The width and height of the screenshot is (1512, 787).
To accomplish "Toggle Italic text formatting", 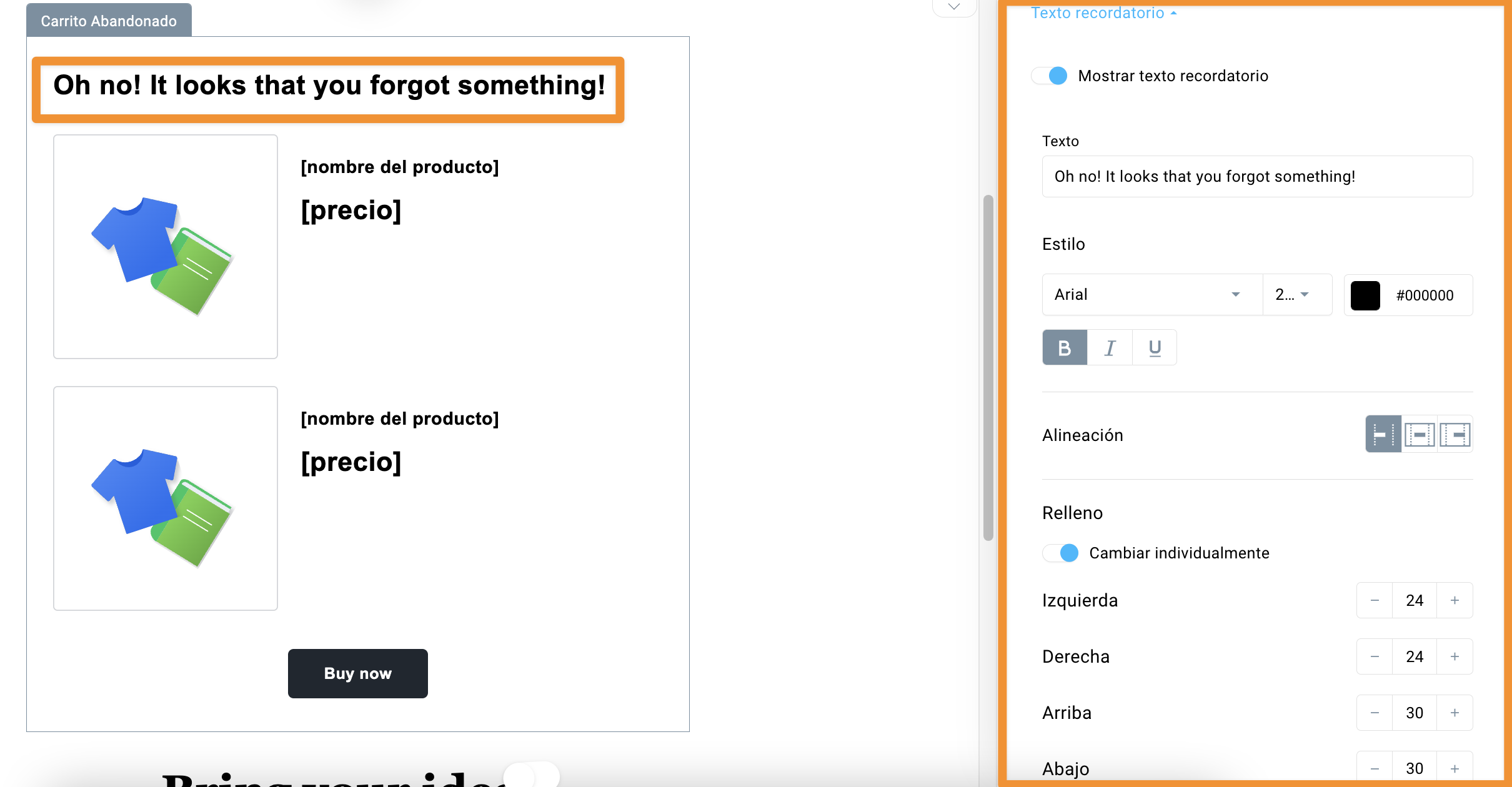I will pos(1110,348).
